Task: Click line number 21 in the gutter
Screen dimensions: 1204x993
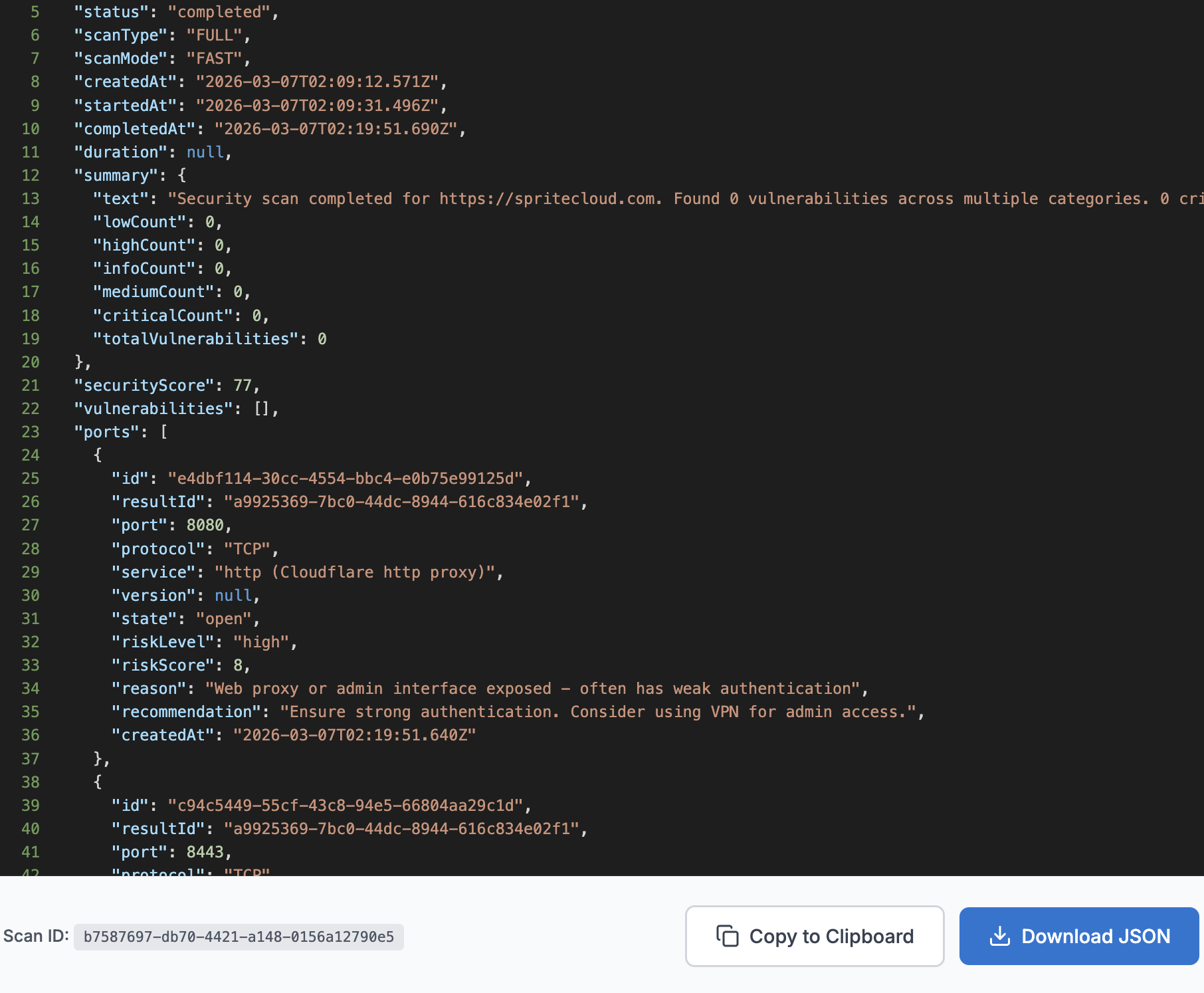Action: point(29,385)
